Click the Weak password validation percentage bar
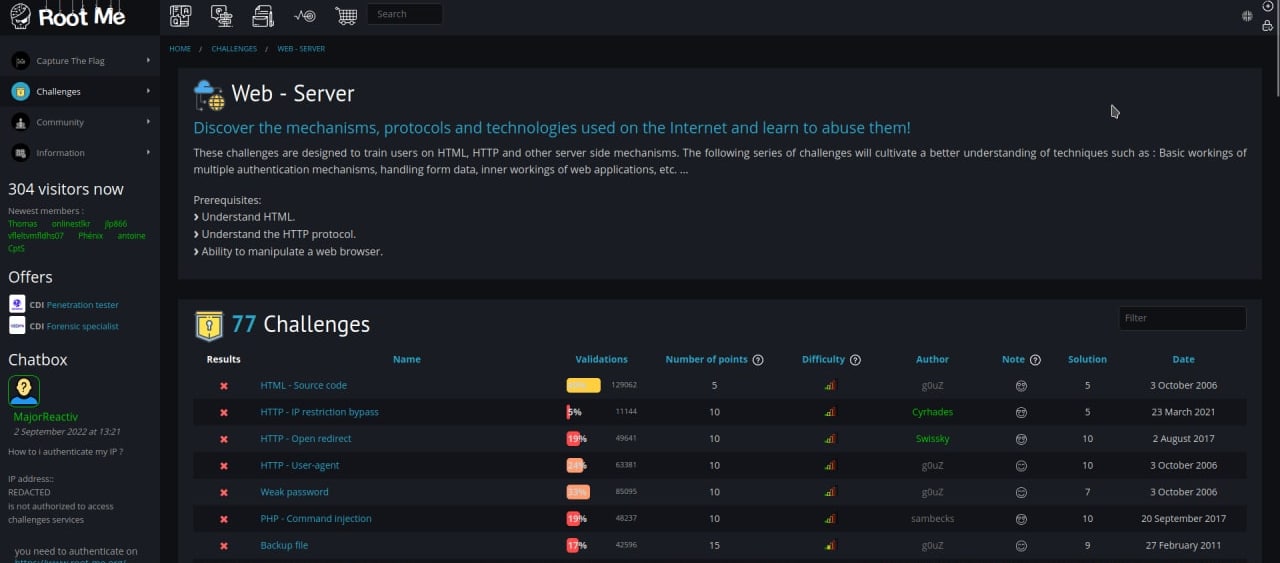This screenshot has height=563, width=1280. pyautogui.click(x=578, y=492)
